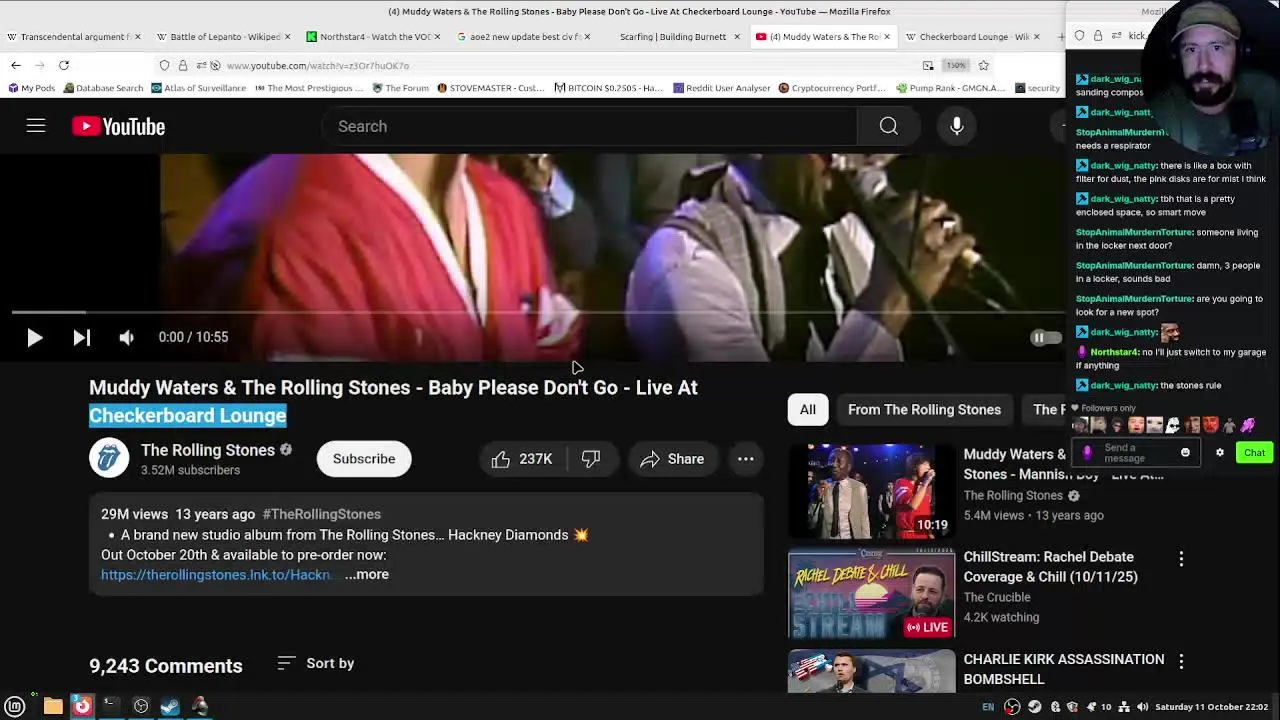Open Linux Mint start menu

click(15, 706)
